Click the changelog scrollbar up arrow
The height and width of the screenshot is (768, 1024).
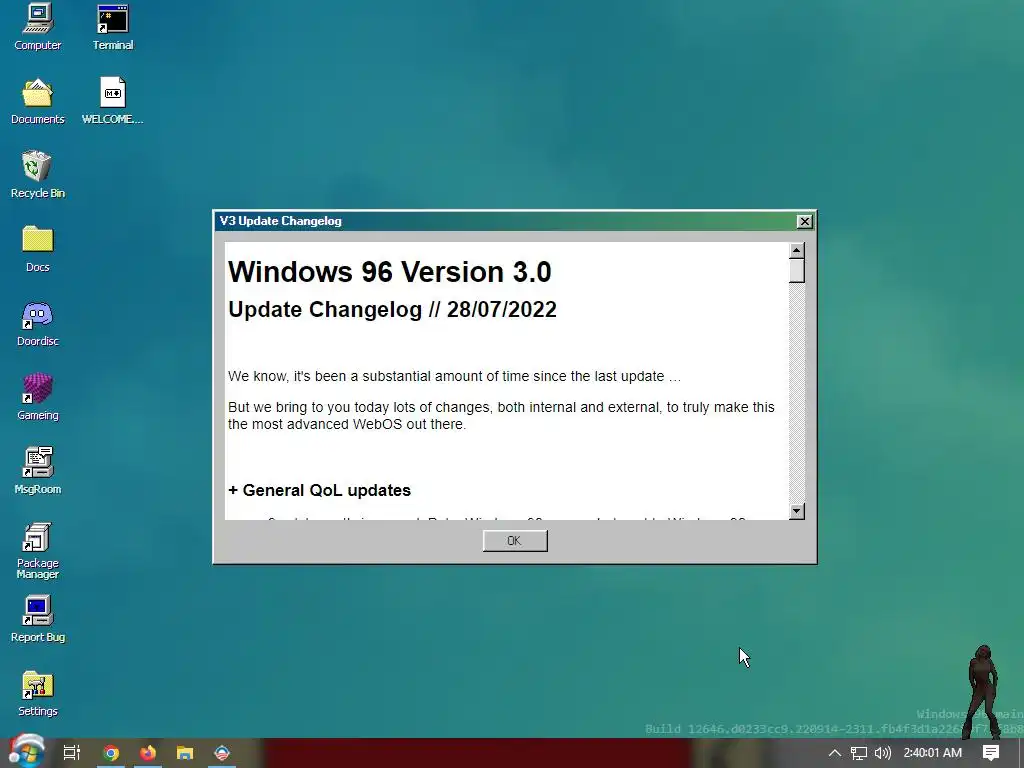796,251
